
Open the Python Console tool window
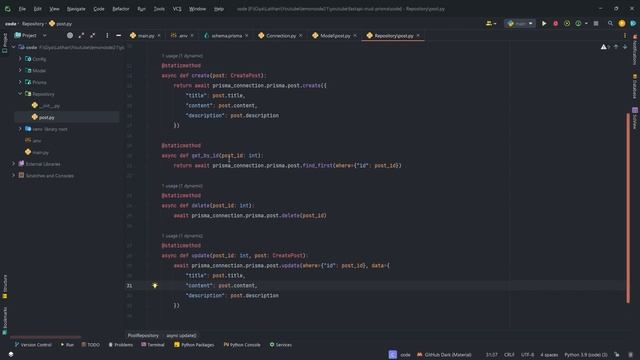pyautogui.click(x=242, y=345)
